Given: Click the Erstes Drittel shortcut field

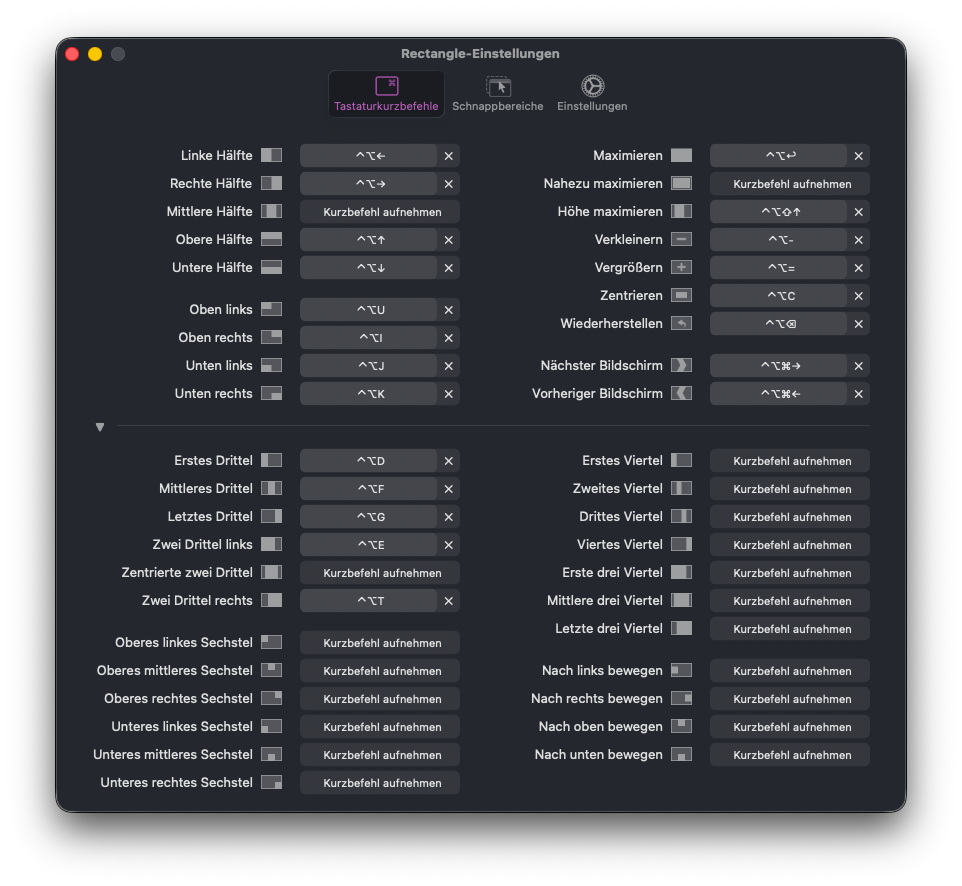Looking at the screenshot, I should 369,461.
